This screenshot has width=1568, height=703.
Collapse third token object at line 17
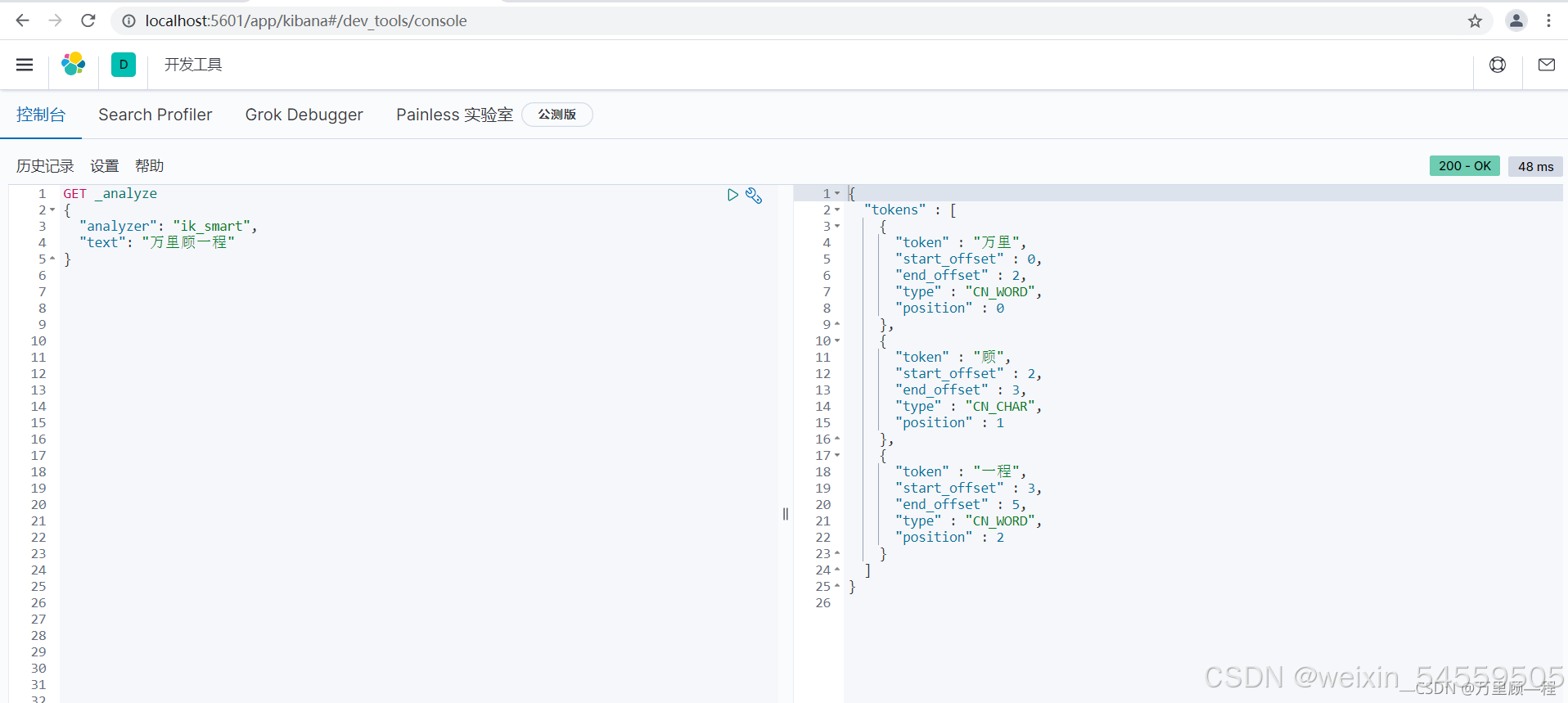[837, 456]
